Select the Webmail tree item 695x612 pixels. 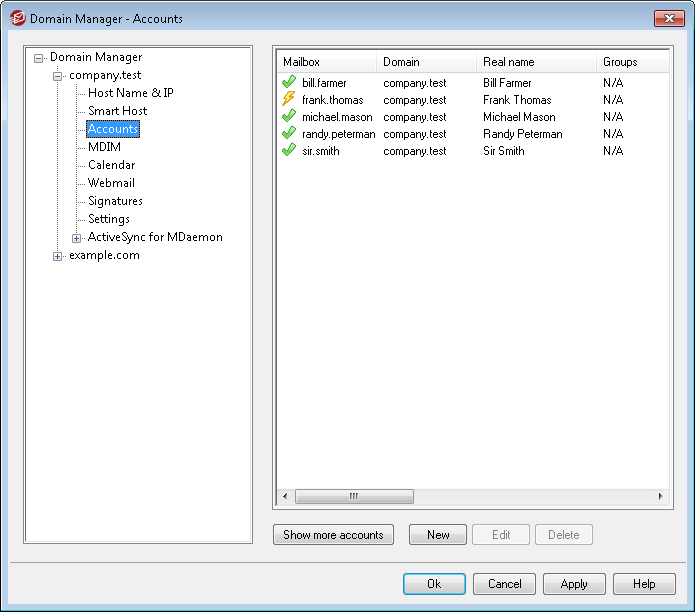click(x=111, y=183)
